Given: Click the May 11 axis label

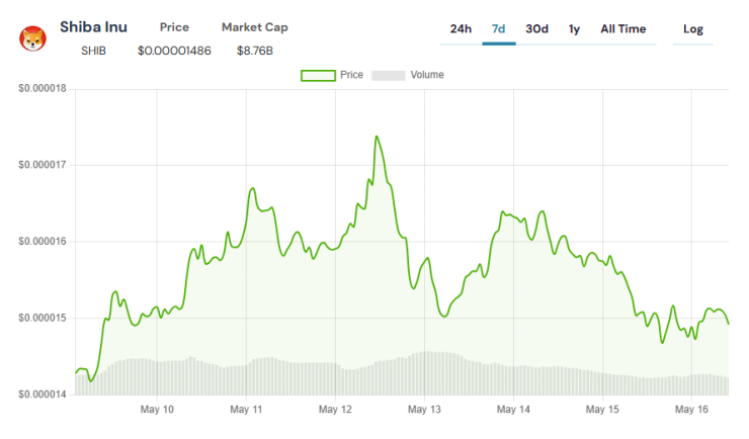Looking at the screenshot, I should pos(246,409).
